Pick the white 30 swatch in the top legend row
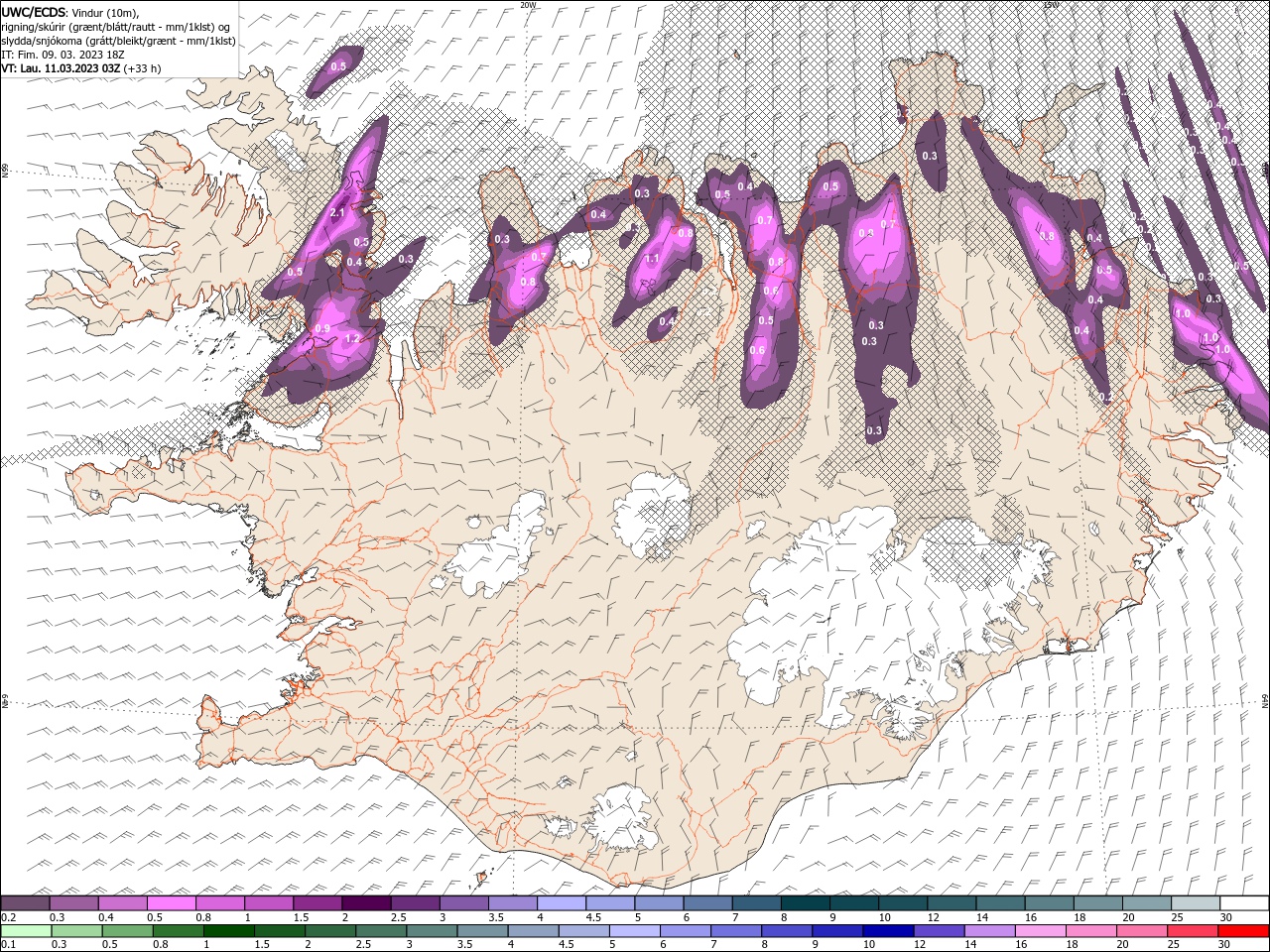The image size is (1270, 952). (1245, 902)
